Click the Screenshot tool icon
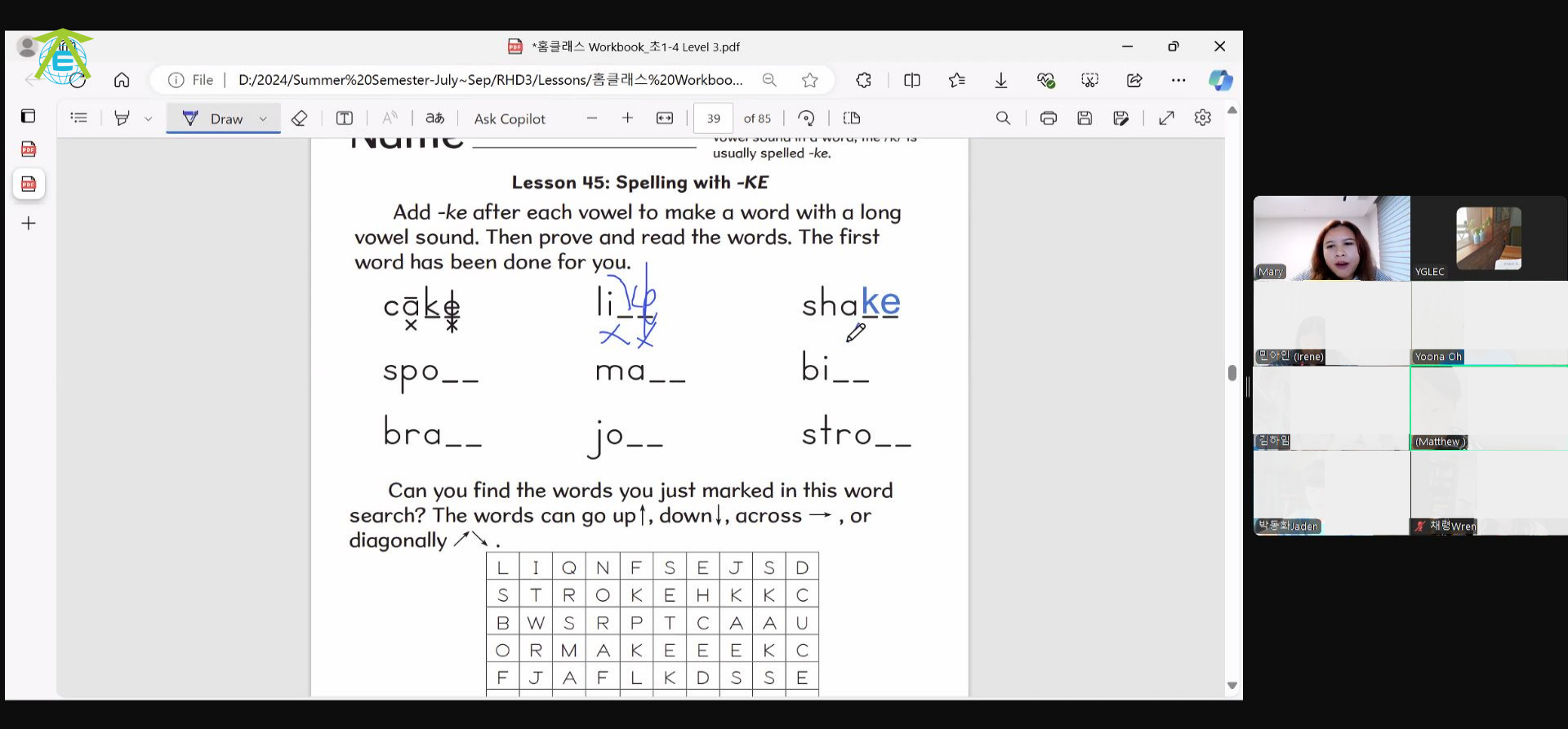Screen dimensions: 1568x729 (1089, 80)
